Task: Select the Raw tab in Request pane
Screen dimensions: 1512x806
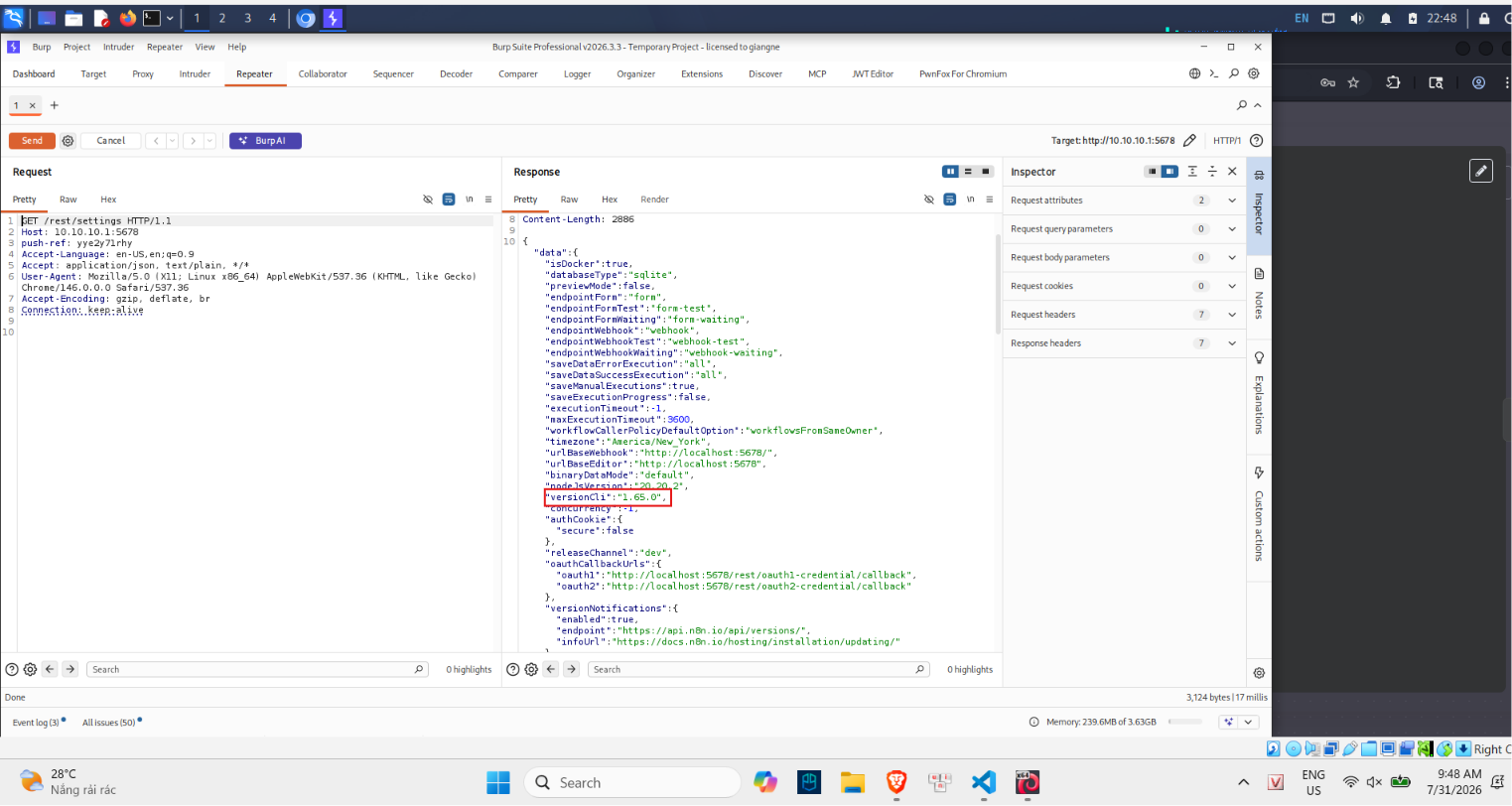Action: tap(69, 200)
